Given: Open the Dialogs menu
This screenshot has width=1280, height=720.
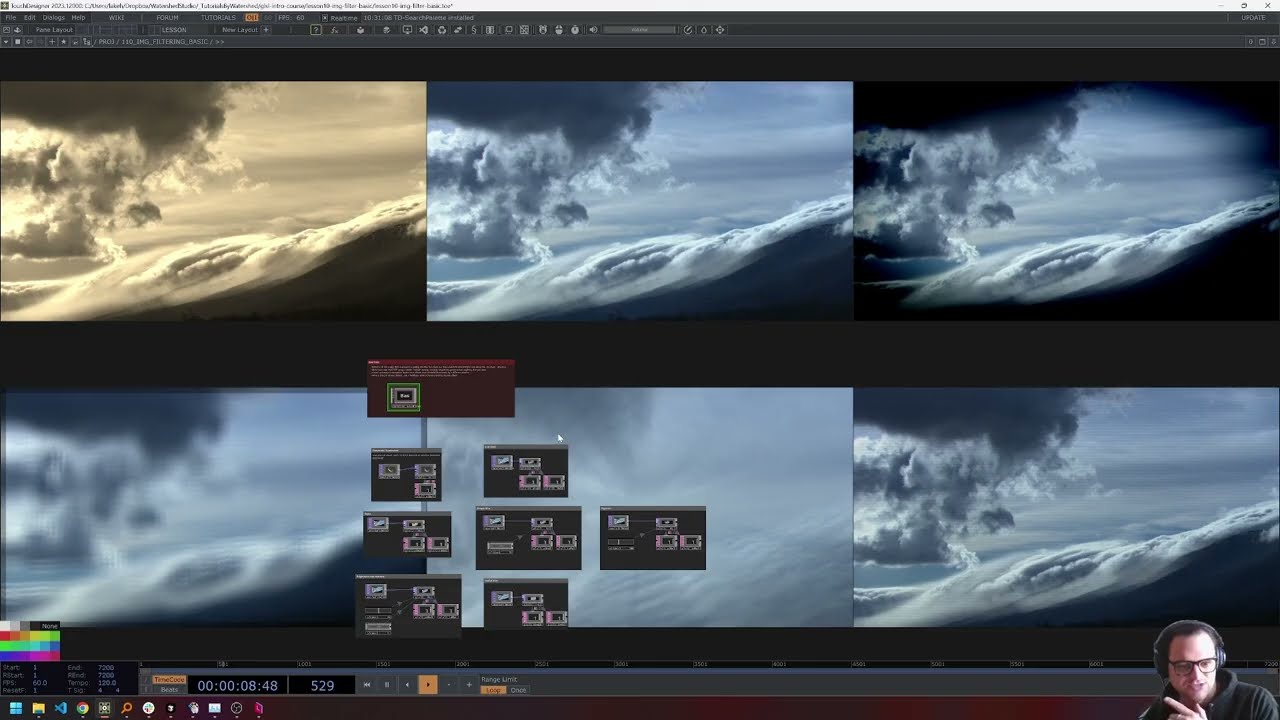Looking at the screenshot, I should (x=54, y=17).
